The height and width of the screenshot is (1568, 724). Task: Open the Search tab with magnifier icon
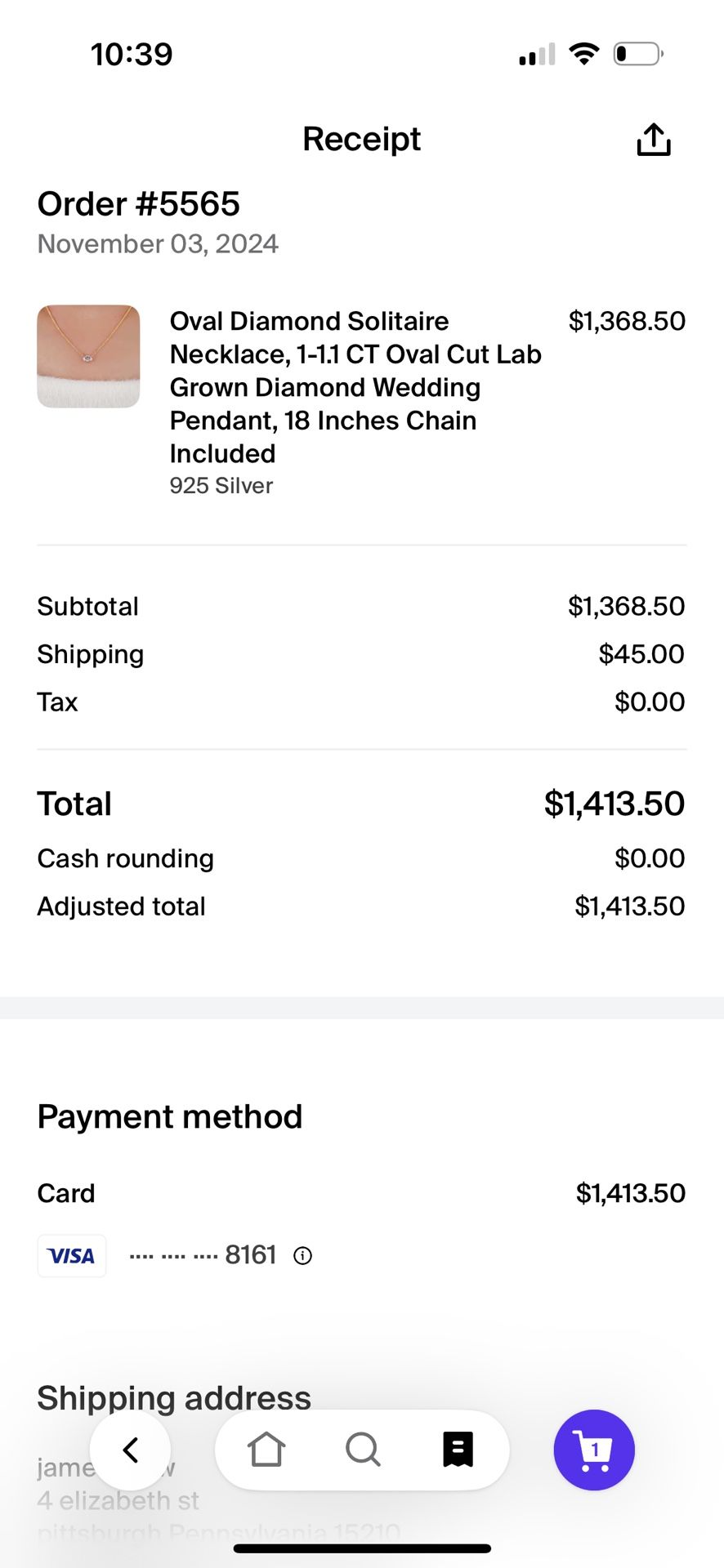click(363, 1450)
